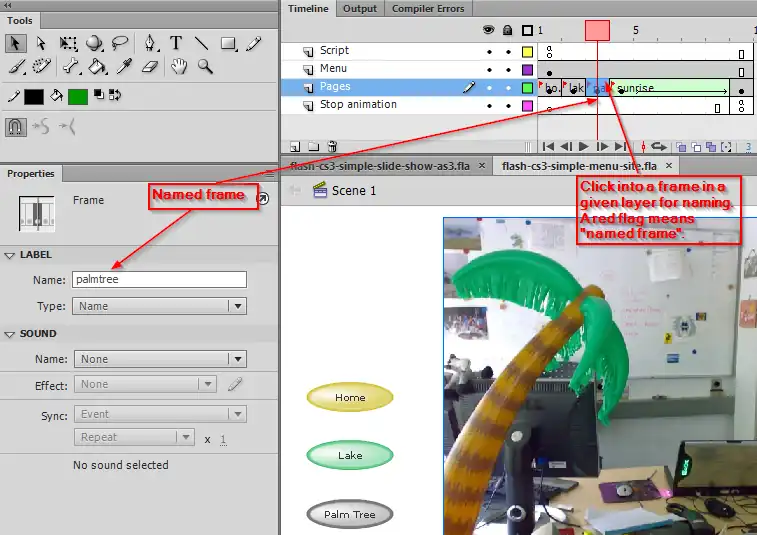757x535 pixels.
Task: Select the Lasso tool
Action: point(121,43)
